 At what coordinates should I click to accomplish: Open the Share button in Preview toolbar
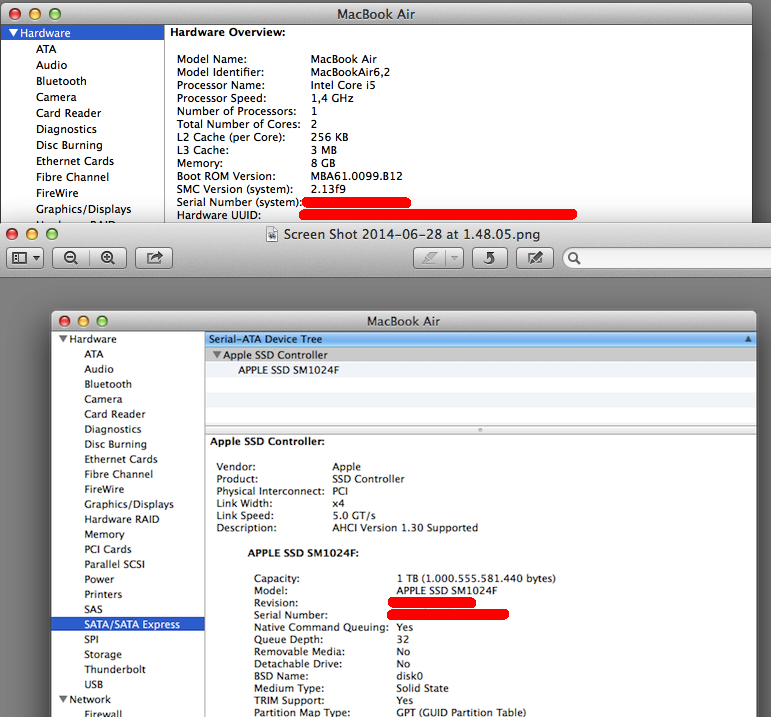[x=154, y=258]
